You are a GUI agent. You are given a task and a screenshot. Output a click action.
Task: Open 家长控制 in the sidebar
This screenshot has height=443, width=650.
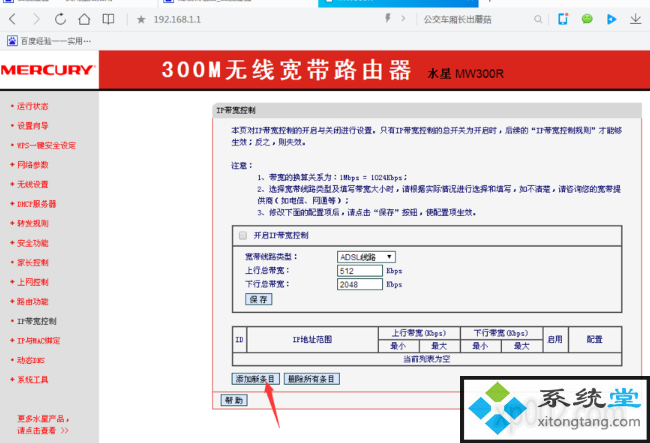tap(32, 263)
